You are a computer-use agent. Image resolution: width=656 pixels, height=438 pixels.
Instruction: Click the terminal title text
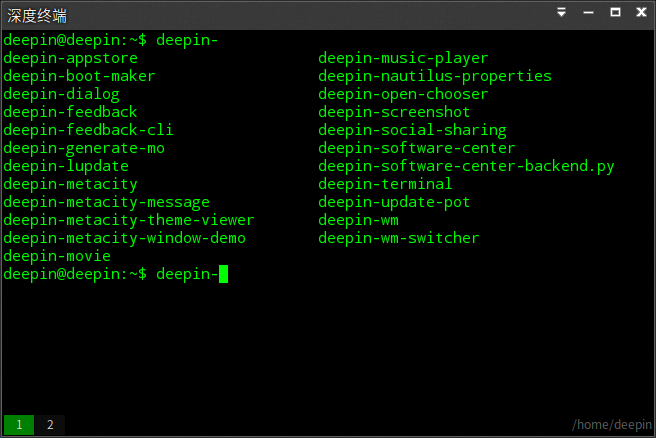tap(37, 16)
